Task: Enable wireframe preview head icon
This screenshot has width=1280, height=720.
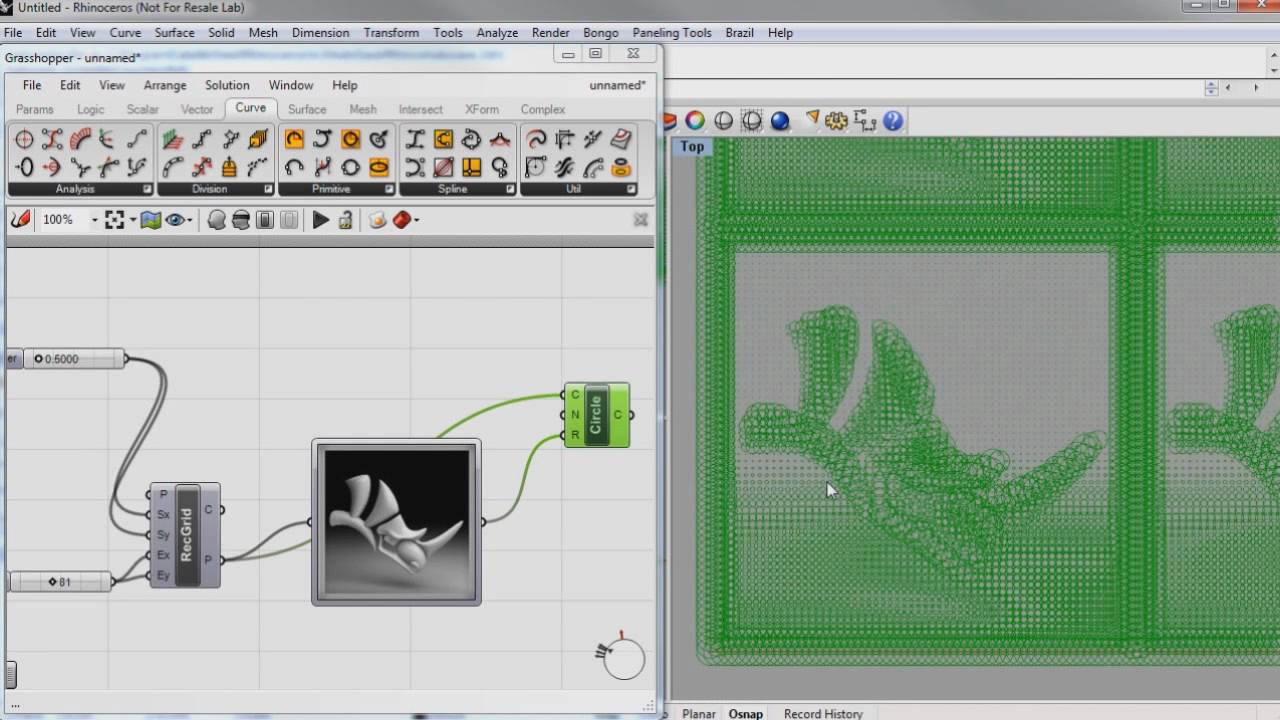Action: [x=241, y=219]
